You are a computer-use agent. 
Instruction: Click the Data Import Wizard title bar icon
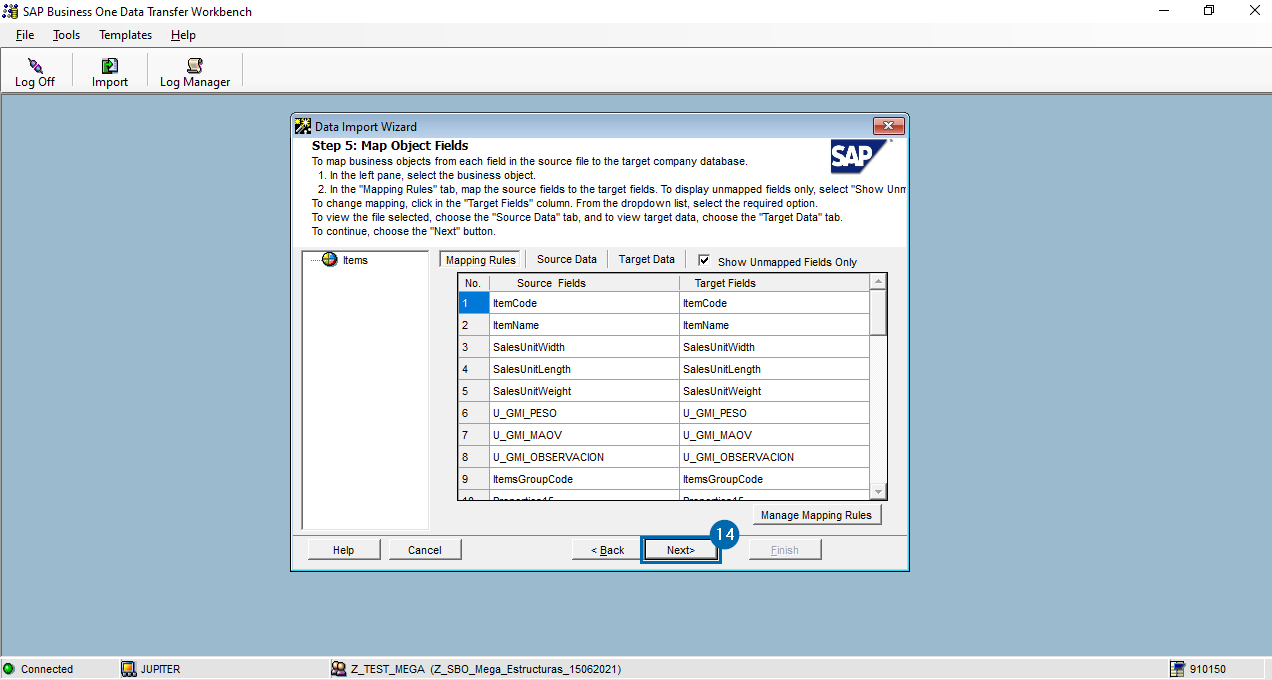(x=303, y=126)
